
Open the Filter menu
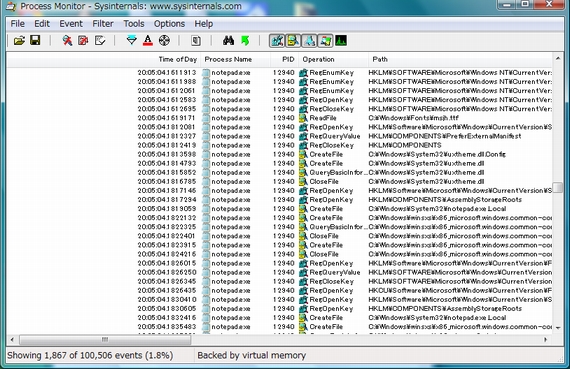pos(103,24)
